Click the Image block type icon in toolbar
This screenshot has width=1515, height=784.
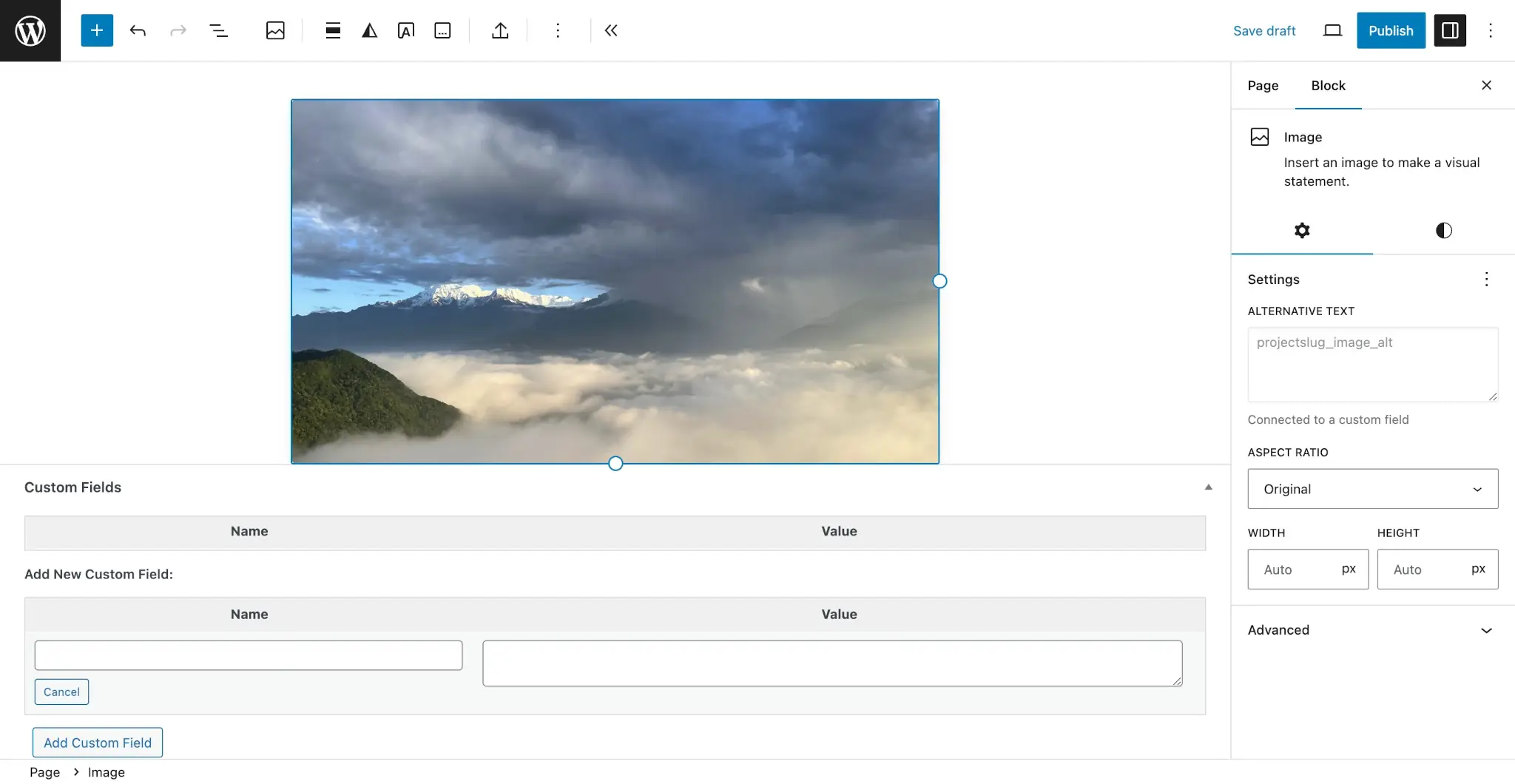tap(275, 30)
